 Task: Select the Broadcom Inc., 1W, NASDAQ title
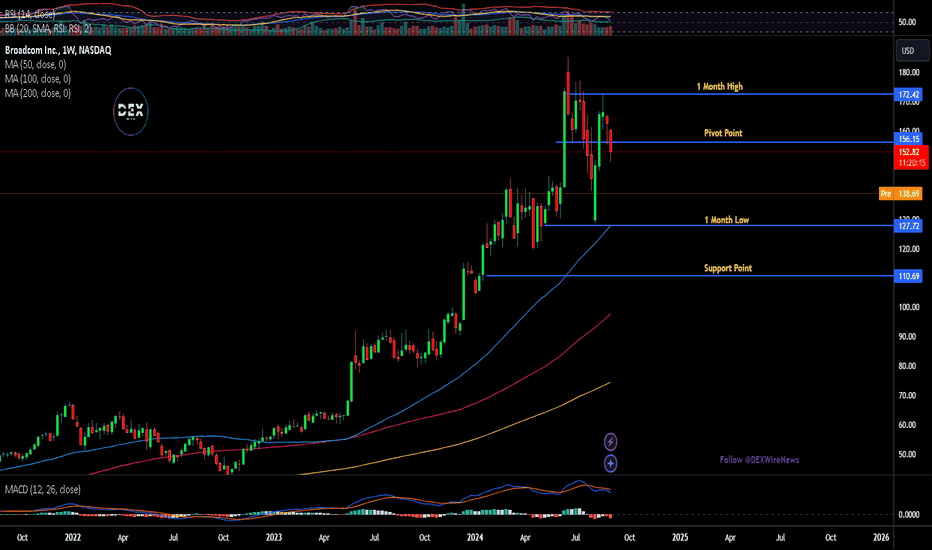tap(58, 50)
